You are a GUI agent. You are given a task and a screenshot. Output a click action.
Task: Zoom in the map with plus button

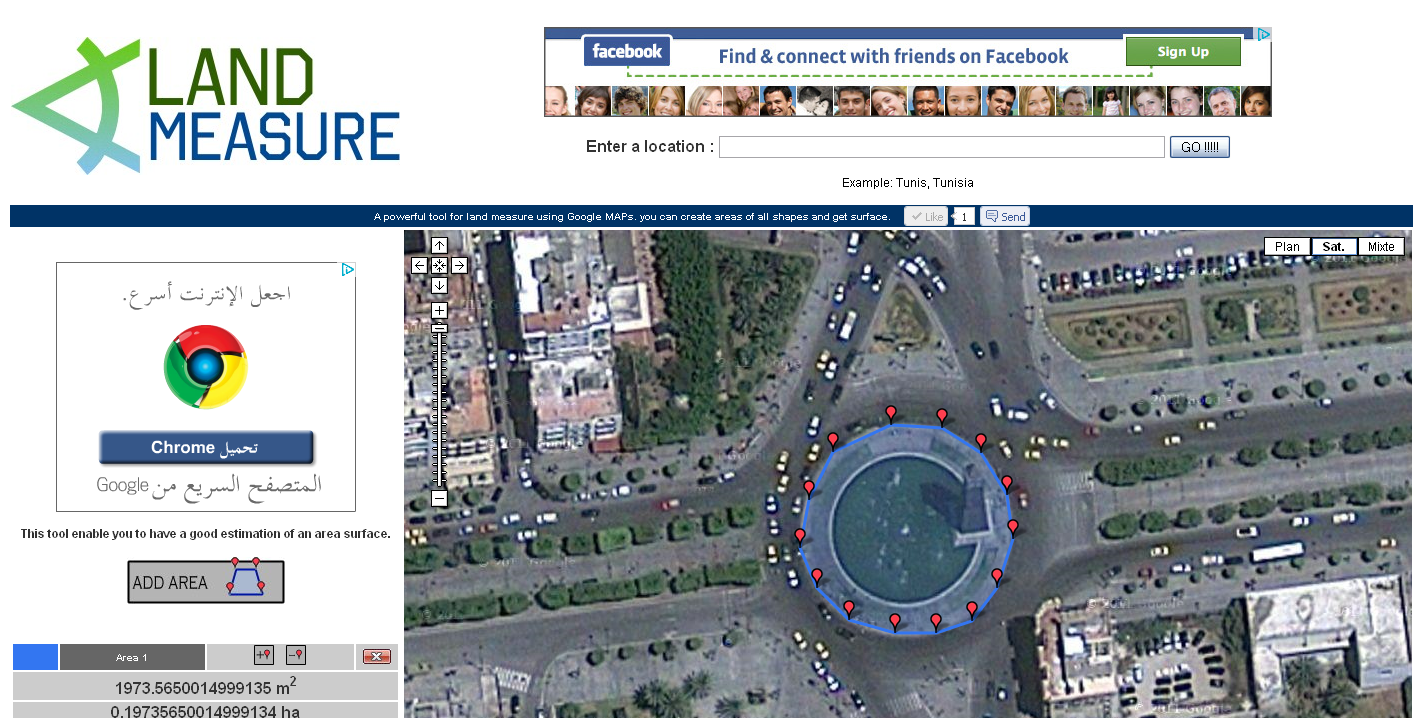tap(439, 311)
